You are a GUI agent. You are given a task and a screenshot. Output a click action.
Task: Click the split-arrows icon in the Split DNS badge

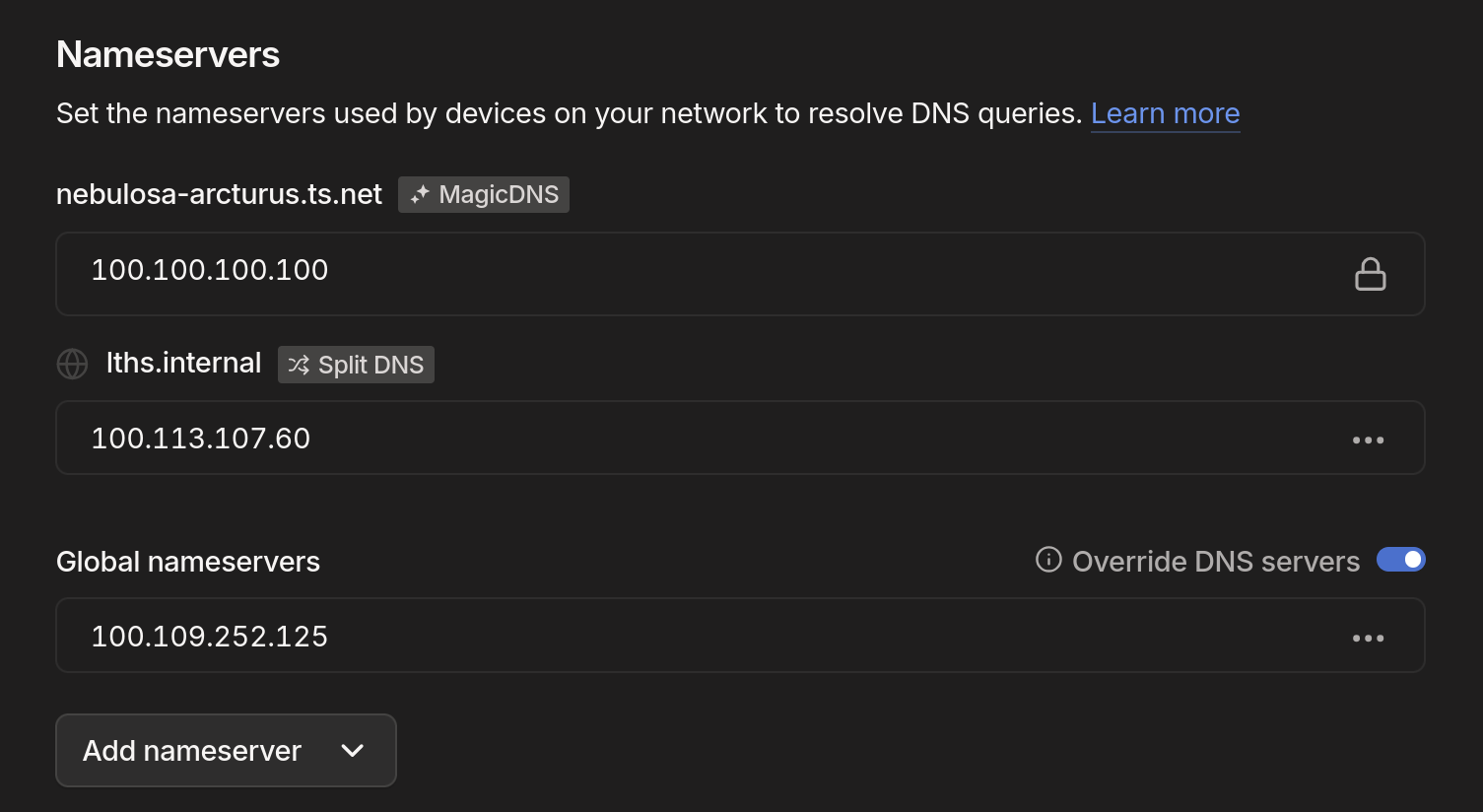(298, 365)
